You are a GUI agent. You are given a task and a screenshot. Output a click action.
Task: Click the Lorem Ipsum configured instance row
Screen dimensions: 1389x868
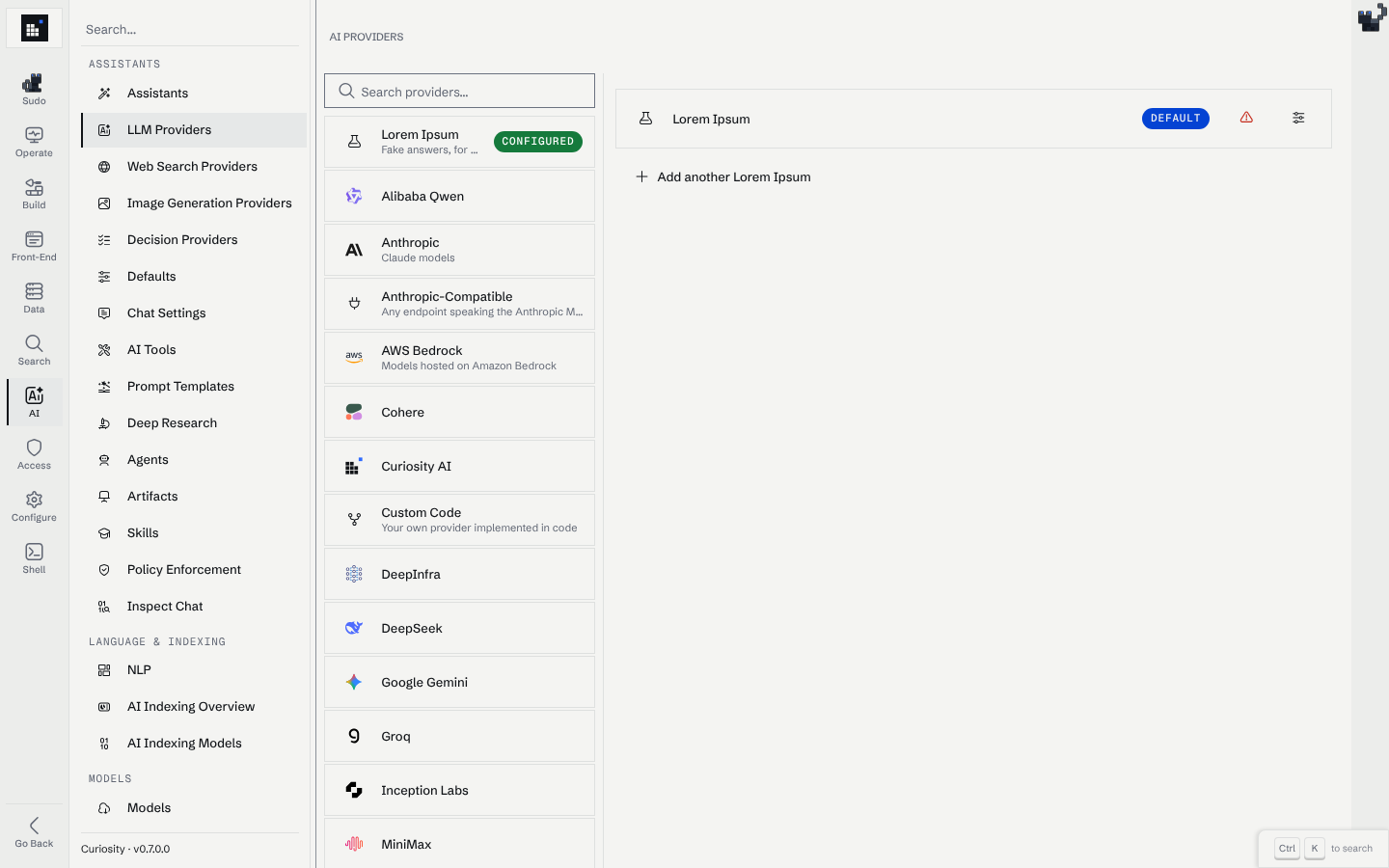pyautogui.click(x=973, y=119)
